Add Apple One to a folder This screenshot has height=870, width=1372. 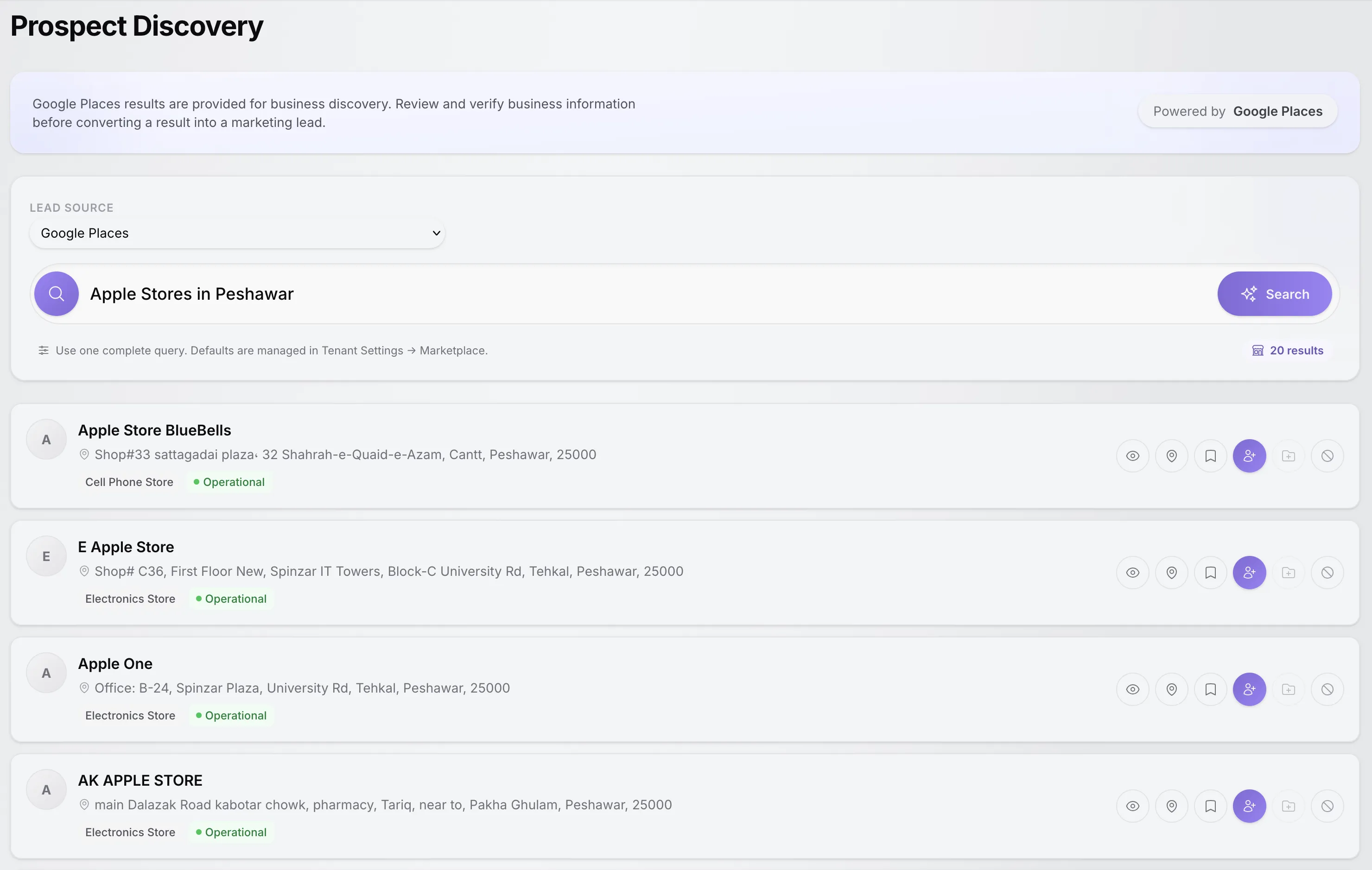(x=1288, y=689)
